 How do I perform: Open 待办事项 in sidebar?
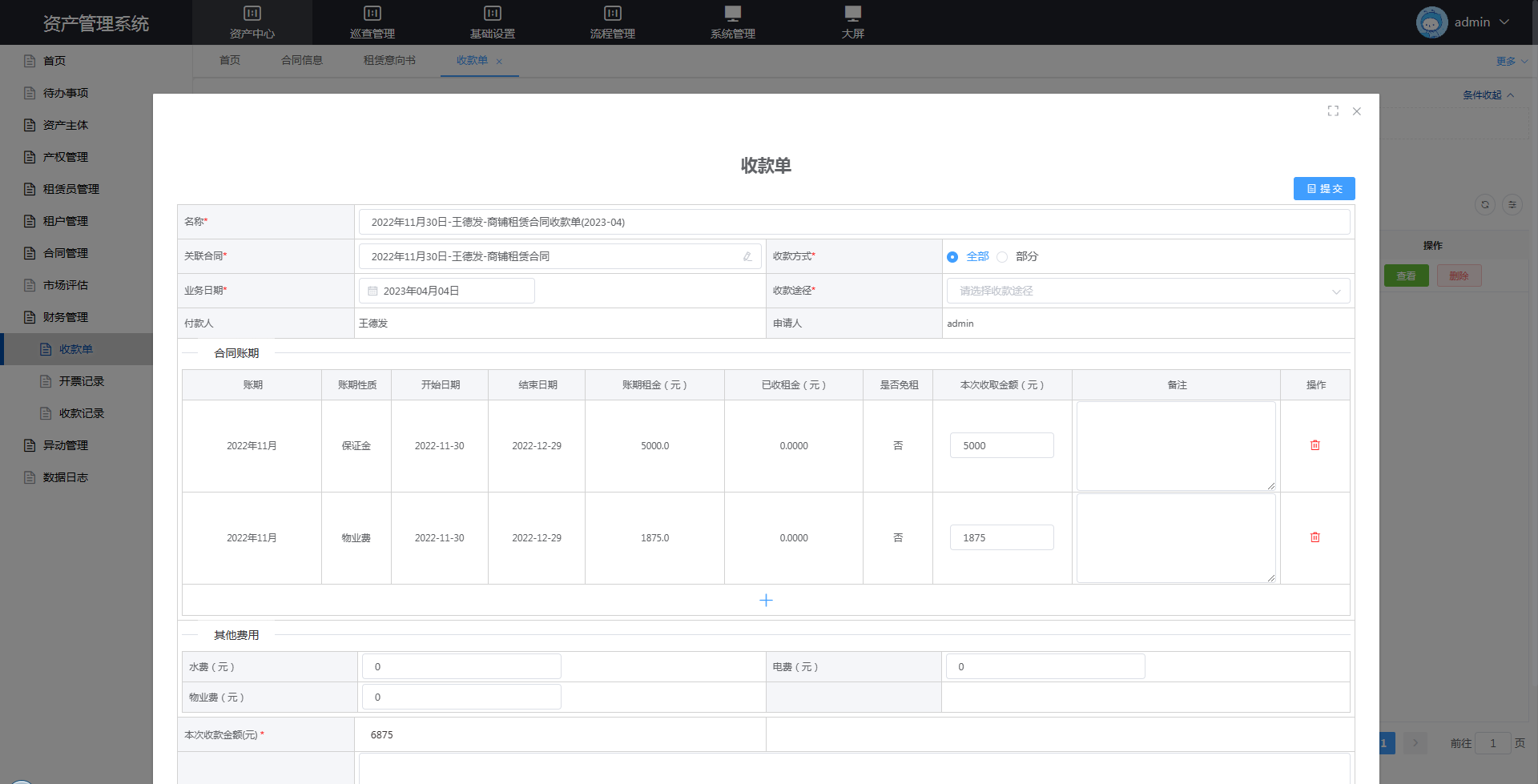[66, 93]
